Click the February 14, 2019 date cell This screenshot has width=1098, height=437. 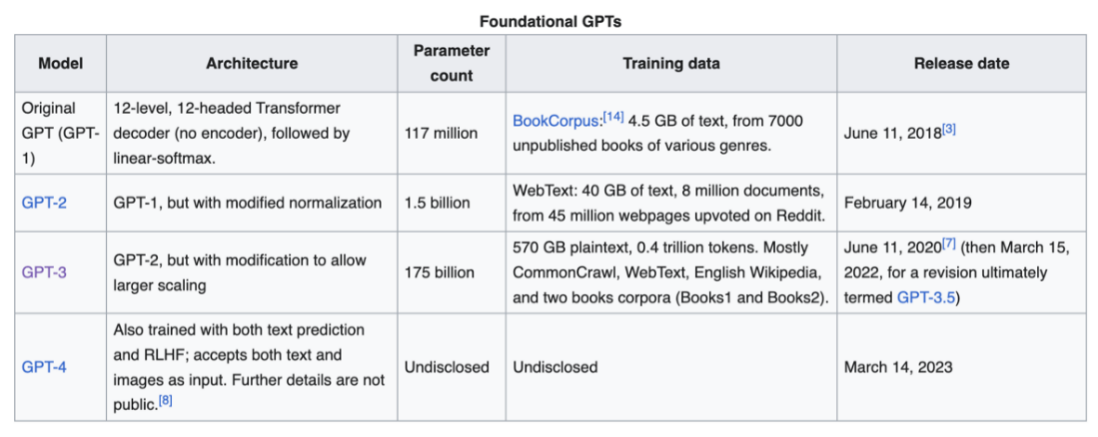[908, 202]
